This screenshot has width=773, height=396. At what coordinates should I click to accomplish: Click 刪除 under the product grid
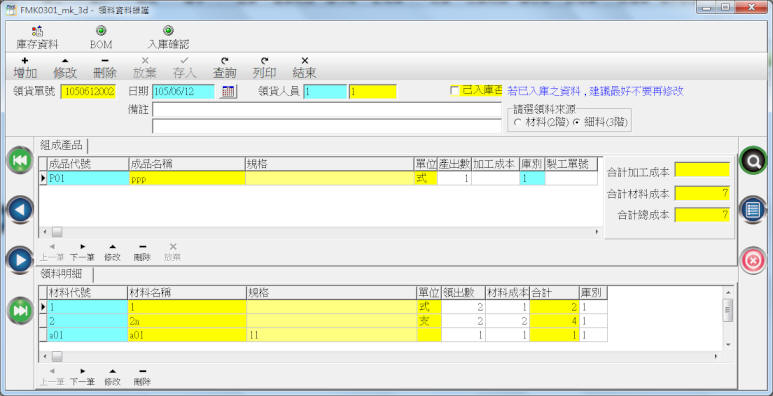pyautogui.click(x=142, y=252)
